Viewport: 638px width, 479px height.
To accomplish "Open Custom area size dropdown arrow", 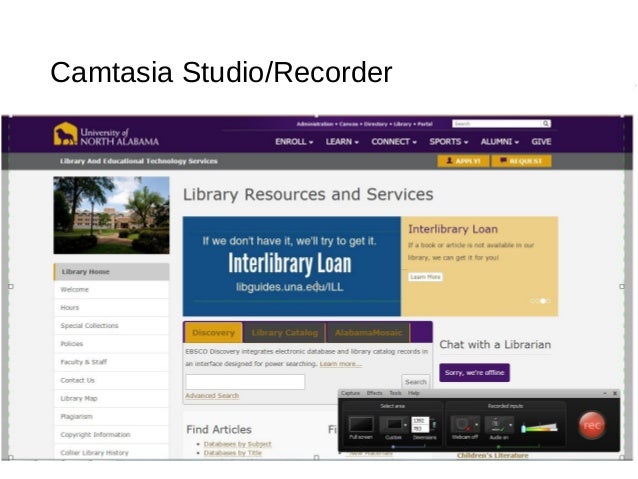I will coord(406,425).
